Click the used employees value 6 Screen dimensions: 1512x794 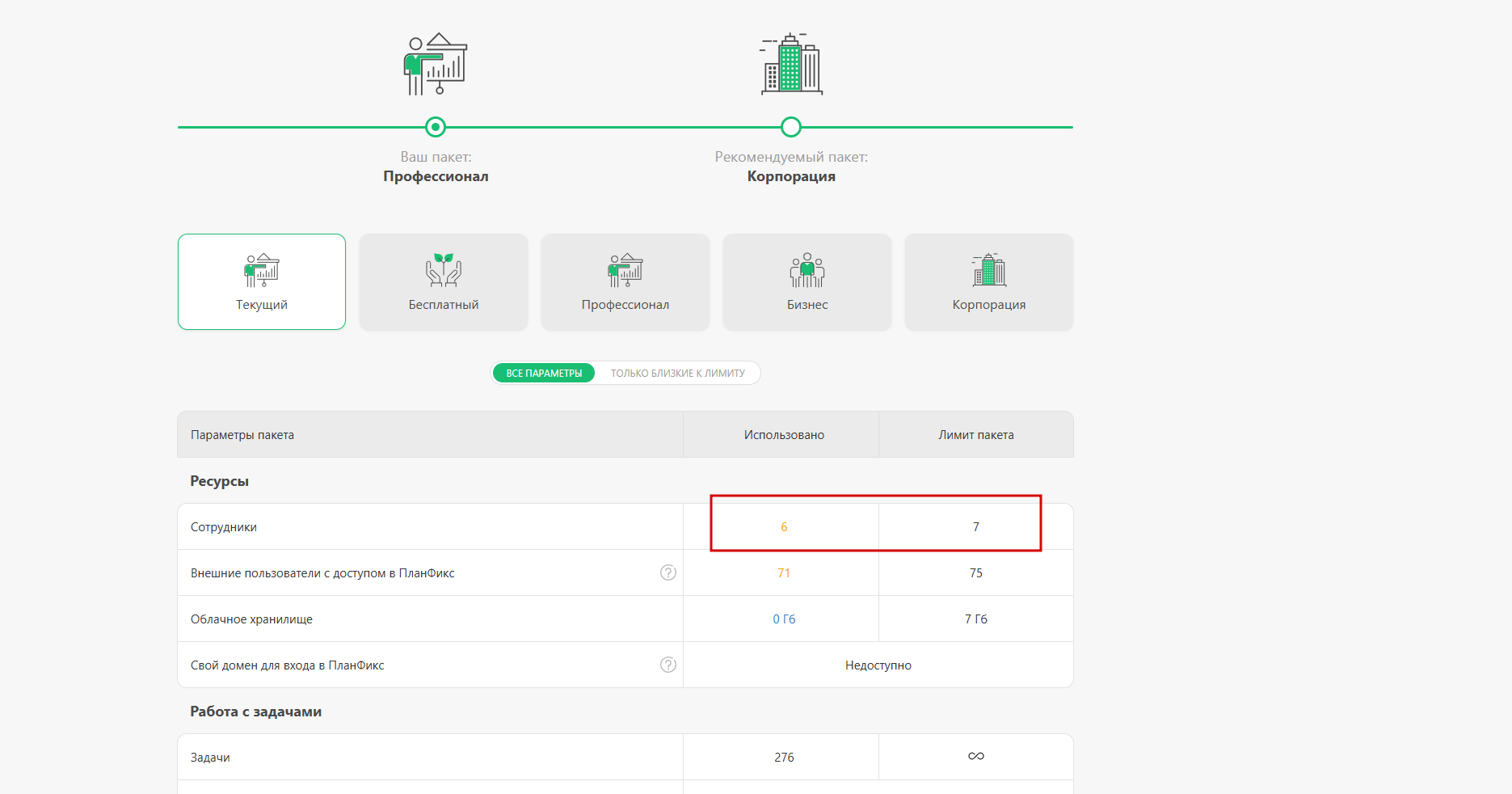784,527
